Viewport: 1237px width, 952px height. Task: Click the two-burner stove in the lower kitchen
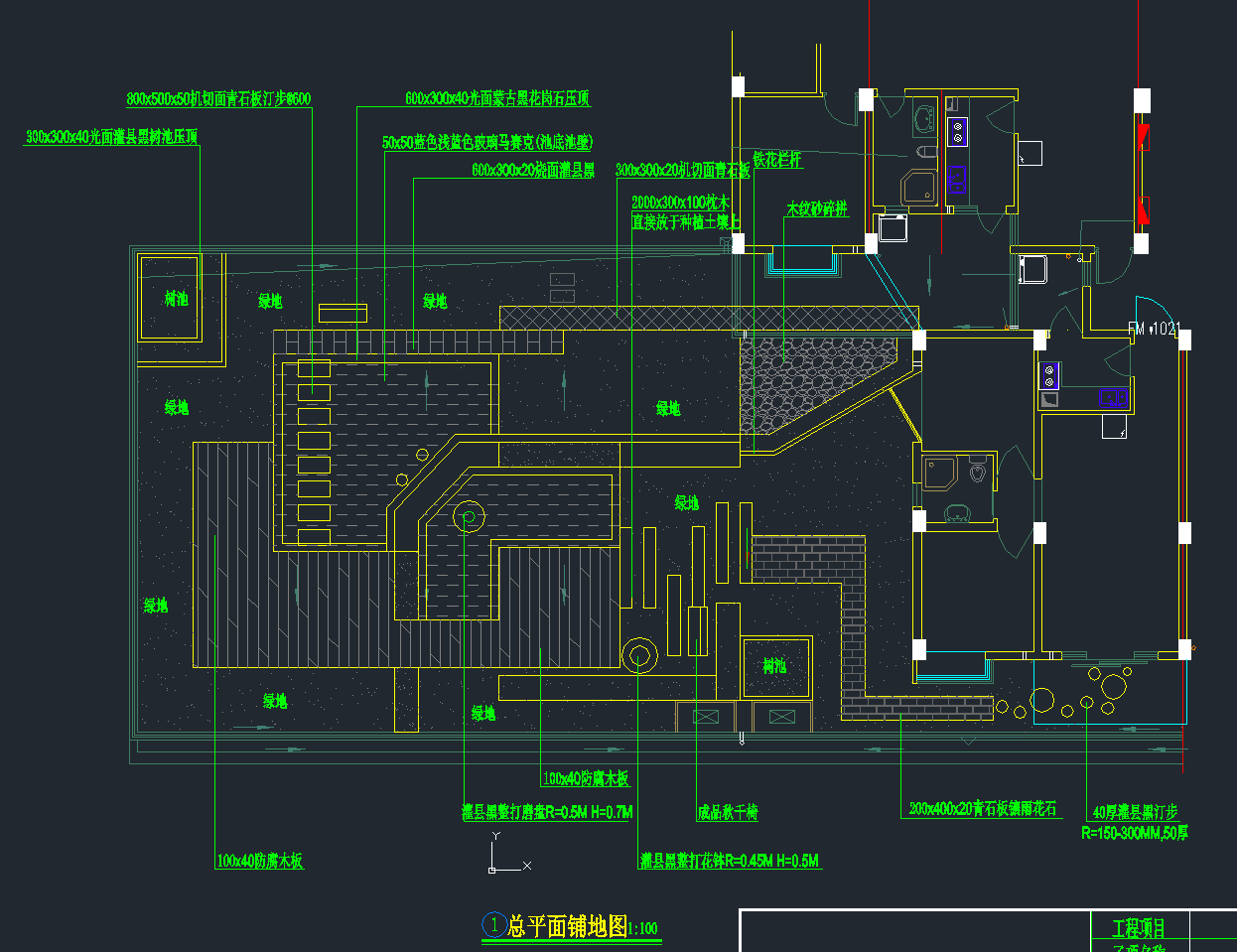1049,376
